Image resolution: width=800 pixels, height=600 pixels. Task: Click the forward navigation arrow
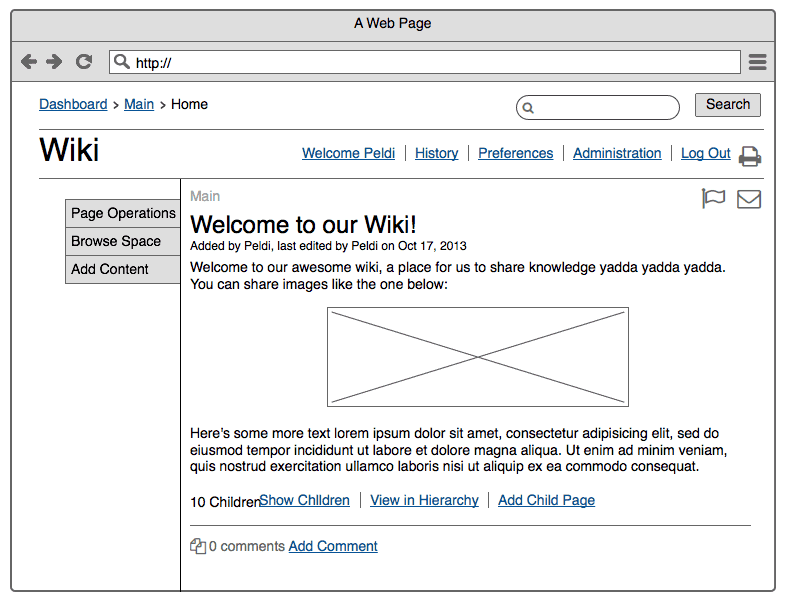point(56,61)
